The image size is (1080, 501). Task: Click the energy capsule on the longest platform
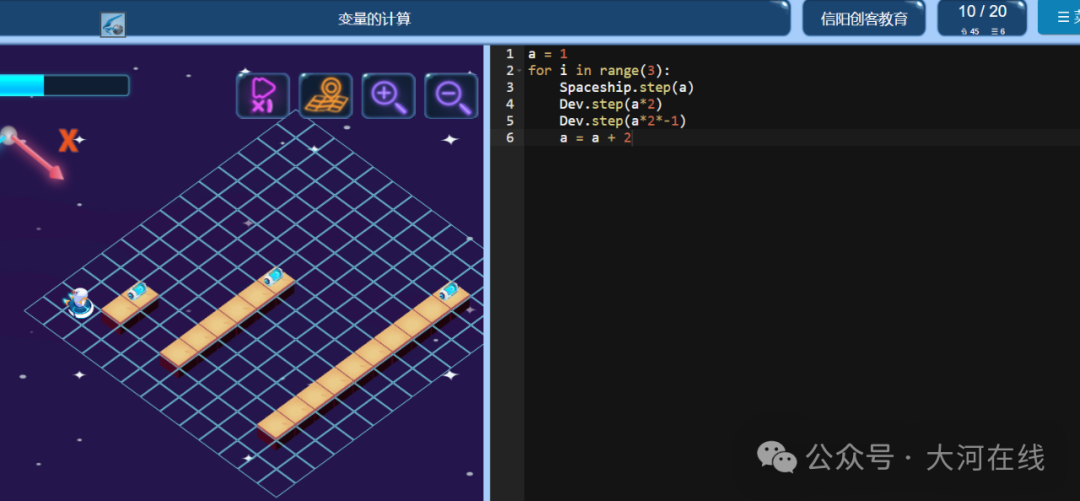point(449,290)
